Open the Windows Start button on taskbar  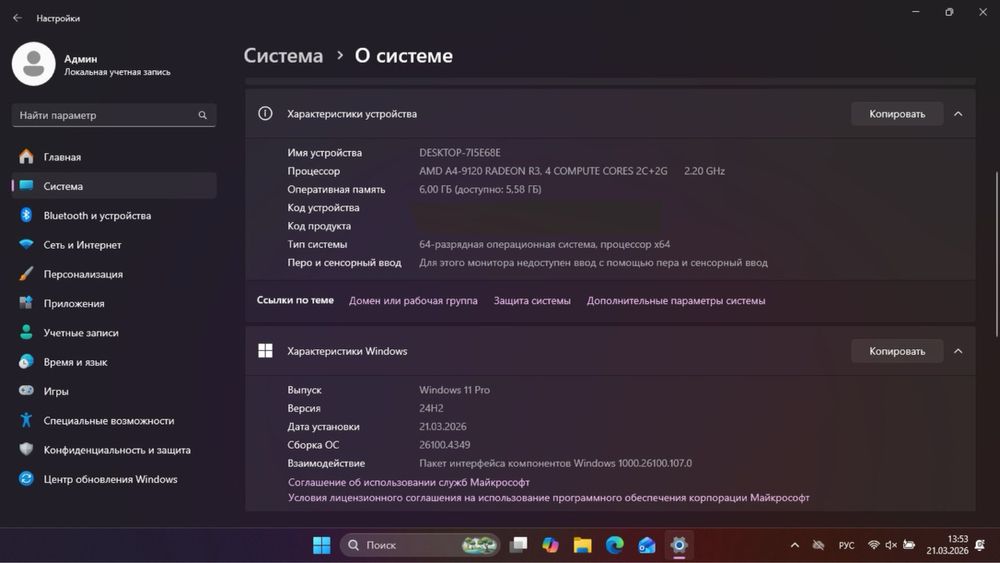(x=321, y=545)
